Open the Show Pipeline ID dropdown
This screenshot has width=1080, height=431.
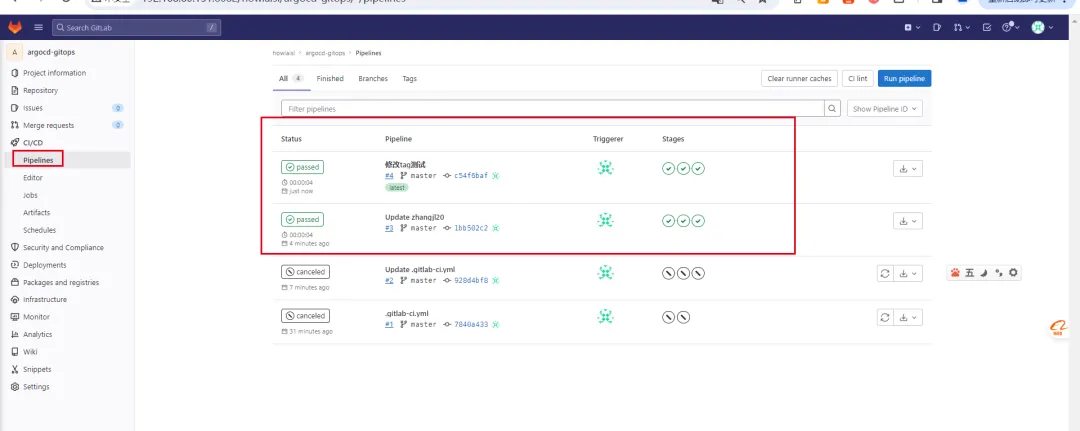click(884, 109)
